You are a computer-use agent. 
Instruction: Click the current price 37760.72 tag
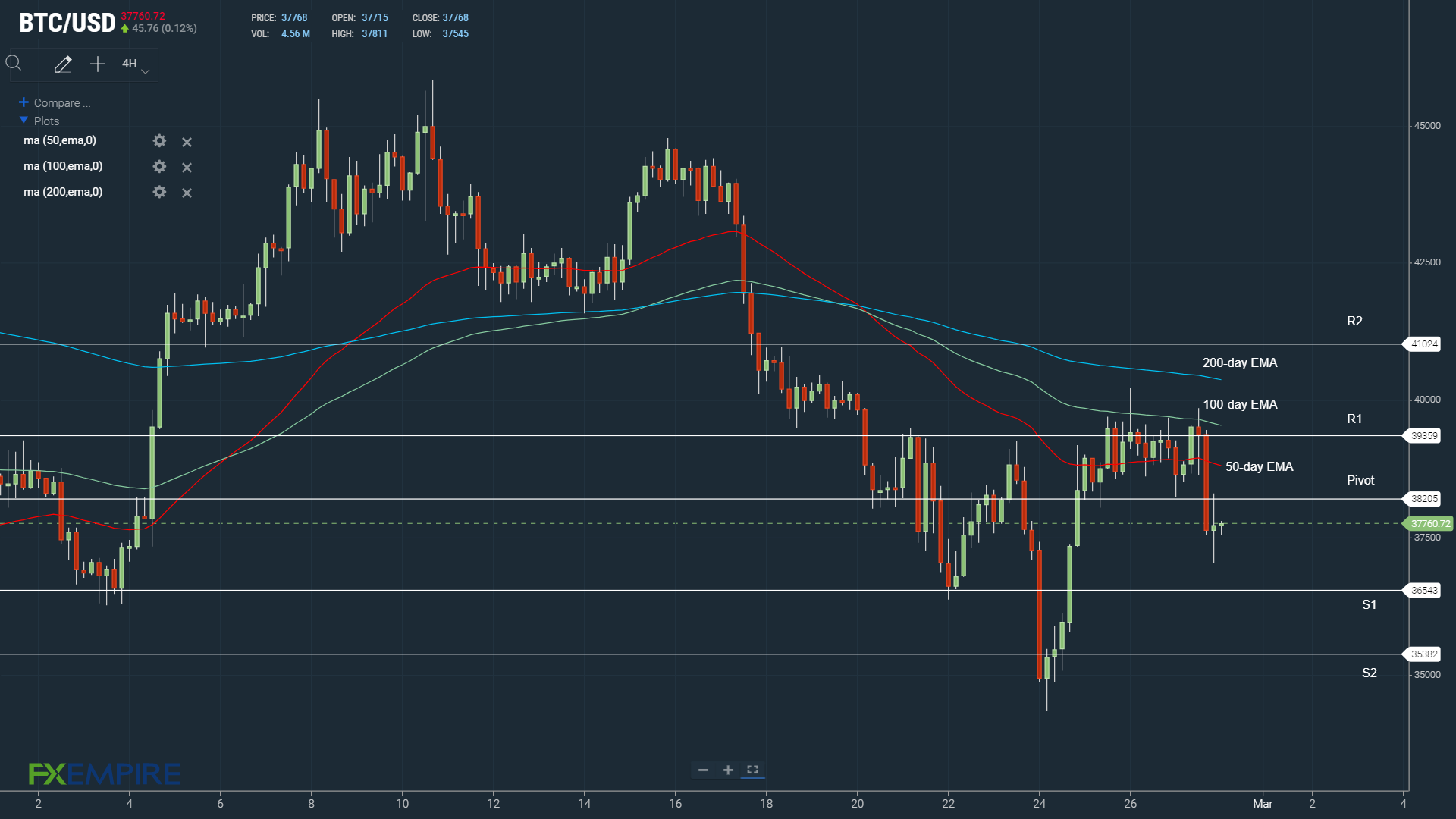(x=1429, y=524)
